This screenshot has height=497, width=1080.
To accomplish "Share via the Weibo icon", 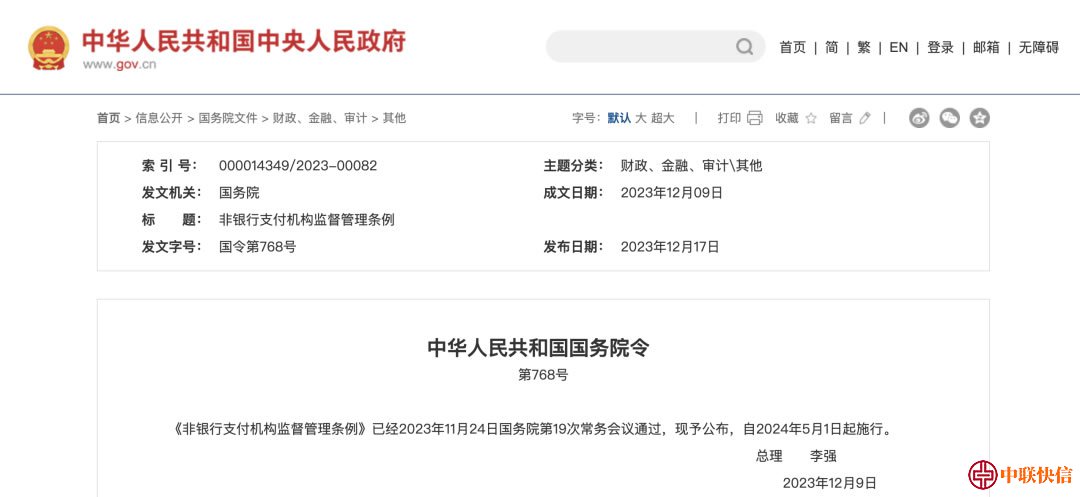I will tap(919, 118).
